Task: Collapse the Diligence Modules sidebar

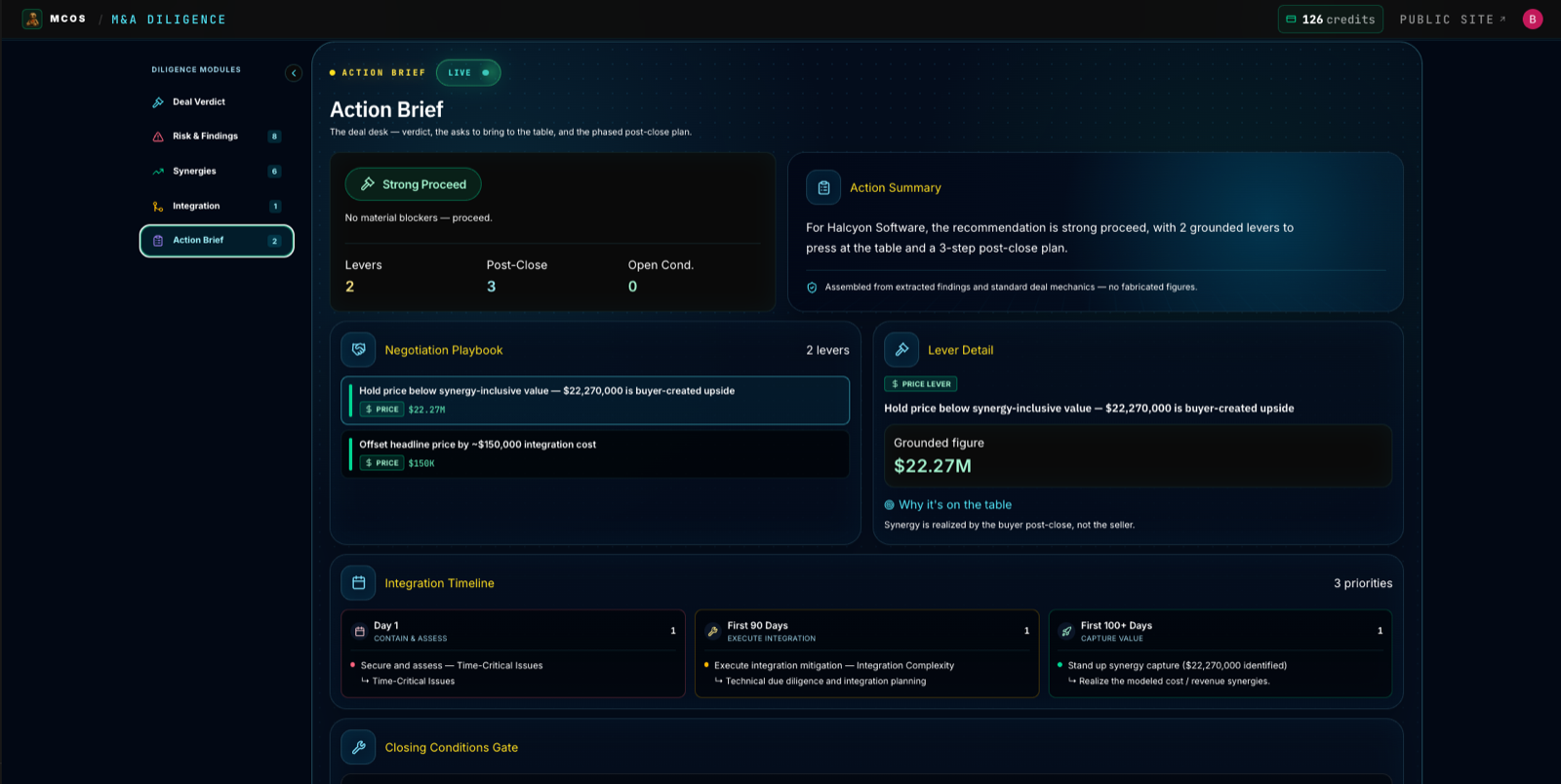Action: 294,73
